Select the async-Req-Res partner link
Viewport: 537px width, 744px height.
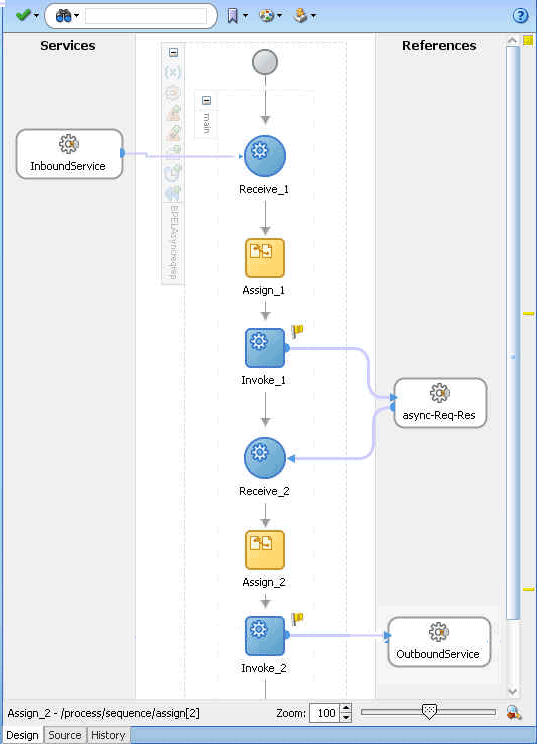[x=440, y=403]
